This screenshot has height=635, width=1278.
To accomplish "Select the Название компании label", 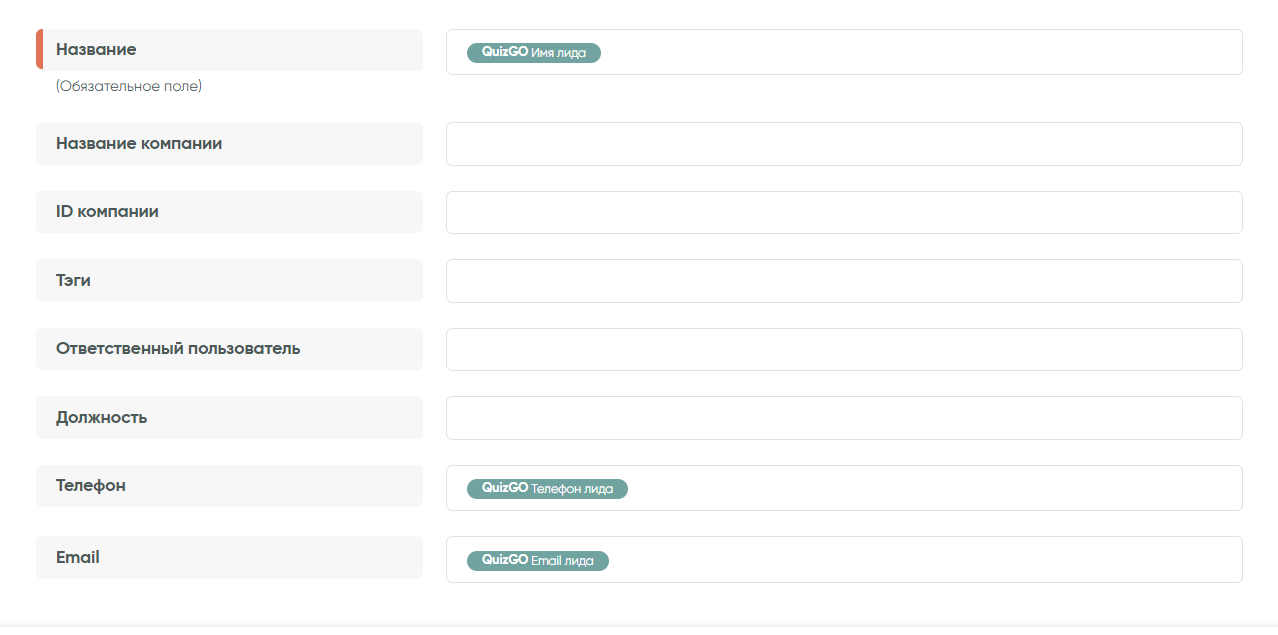I will pos(139,144).
